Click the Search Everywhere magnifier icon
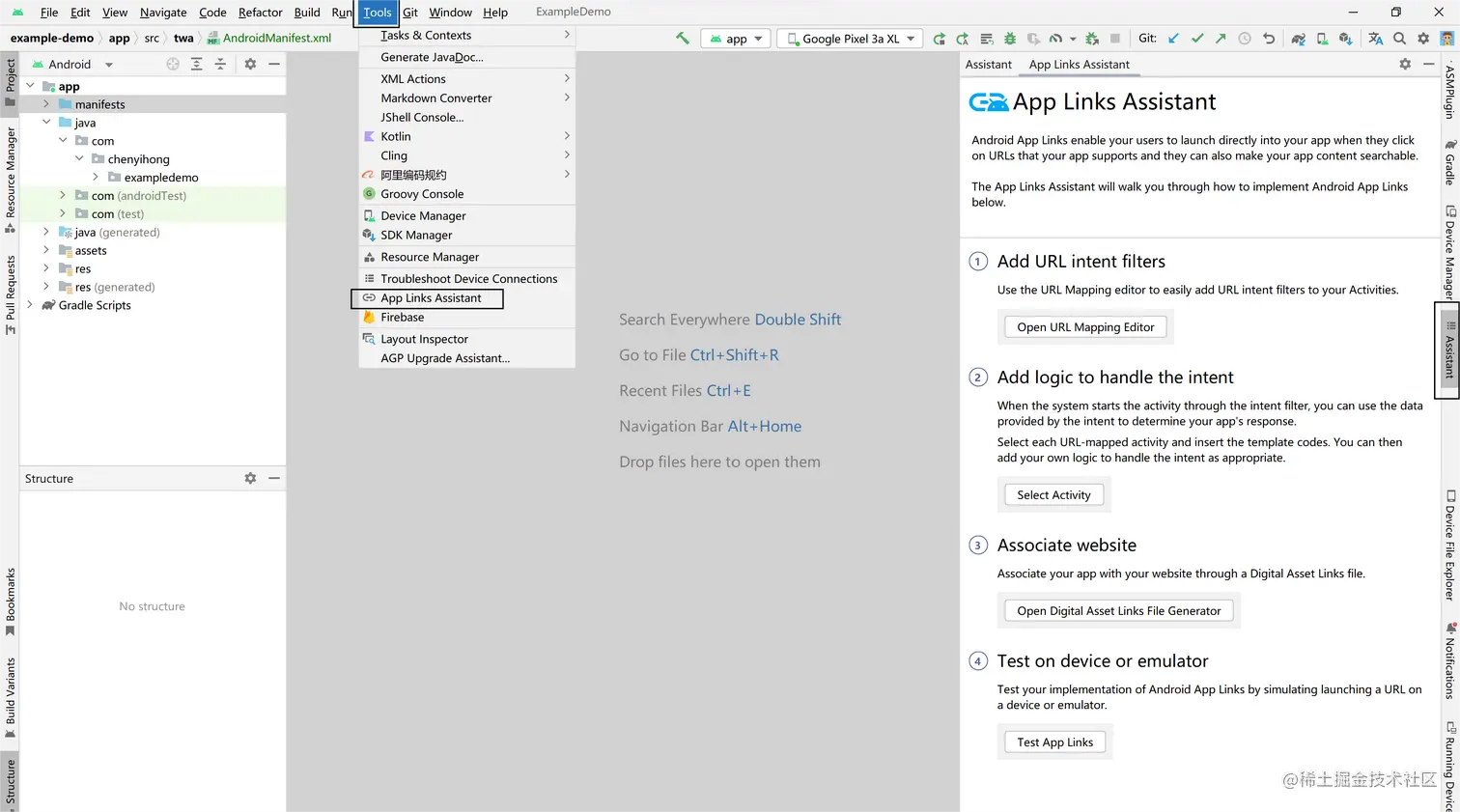1460x812 pixels. [1399, 39]
